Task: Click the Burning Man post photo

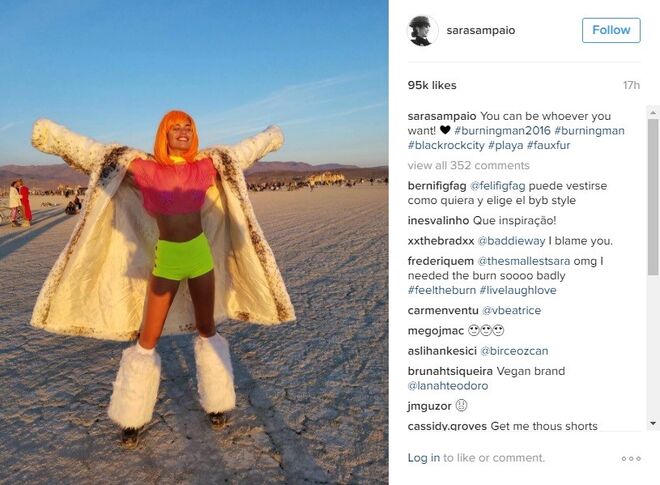Action: click(194, 242)
